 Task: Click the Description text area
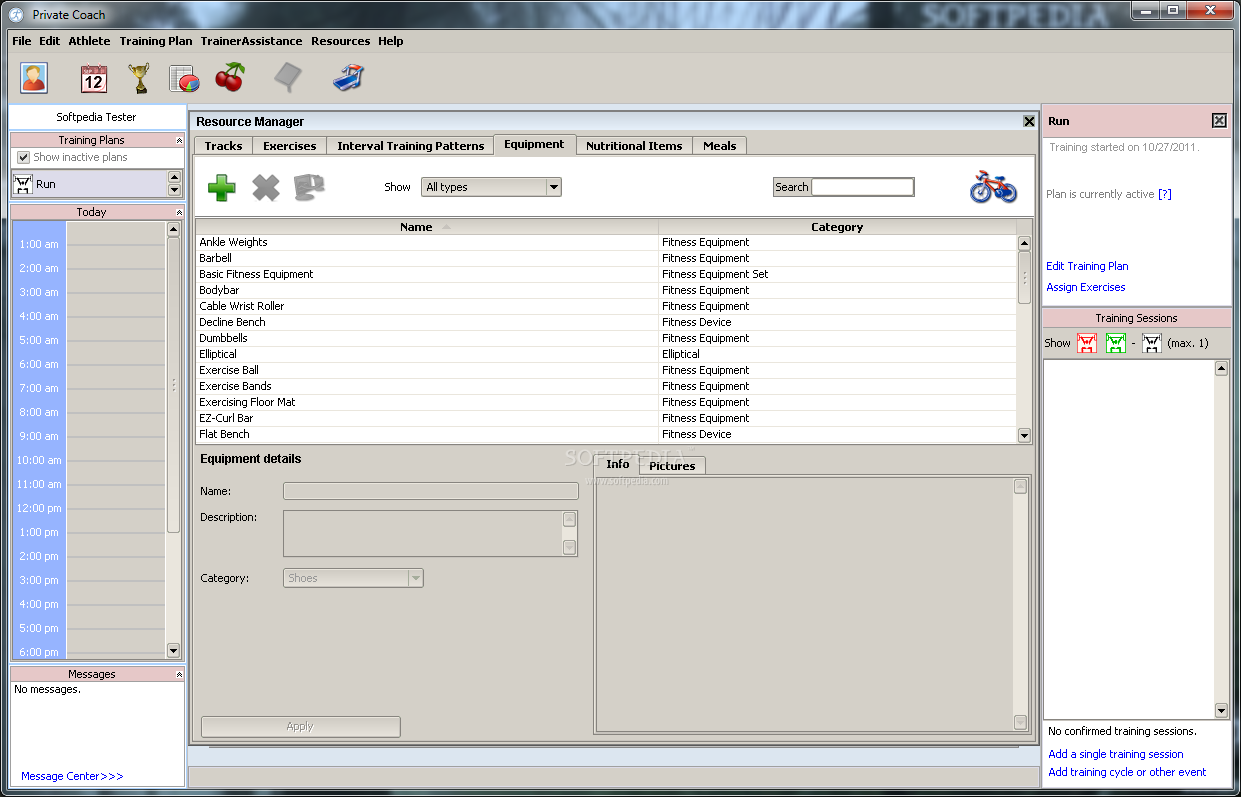click(423, 534)
